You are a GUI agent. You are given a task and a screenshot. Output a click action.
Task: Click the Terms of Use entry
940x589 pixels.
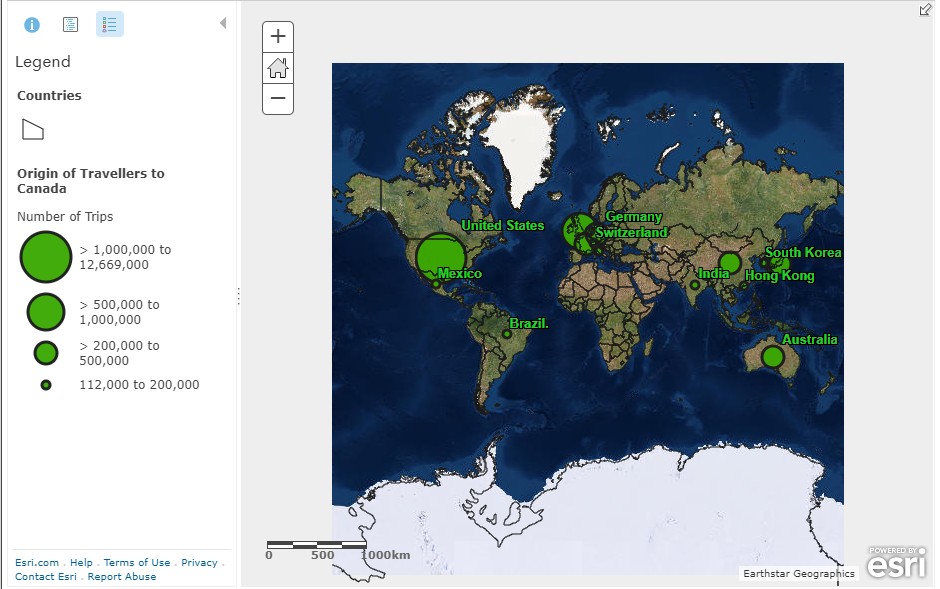click(x=137, y=562)
